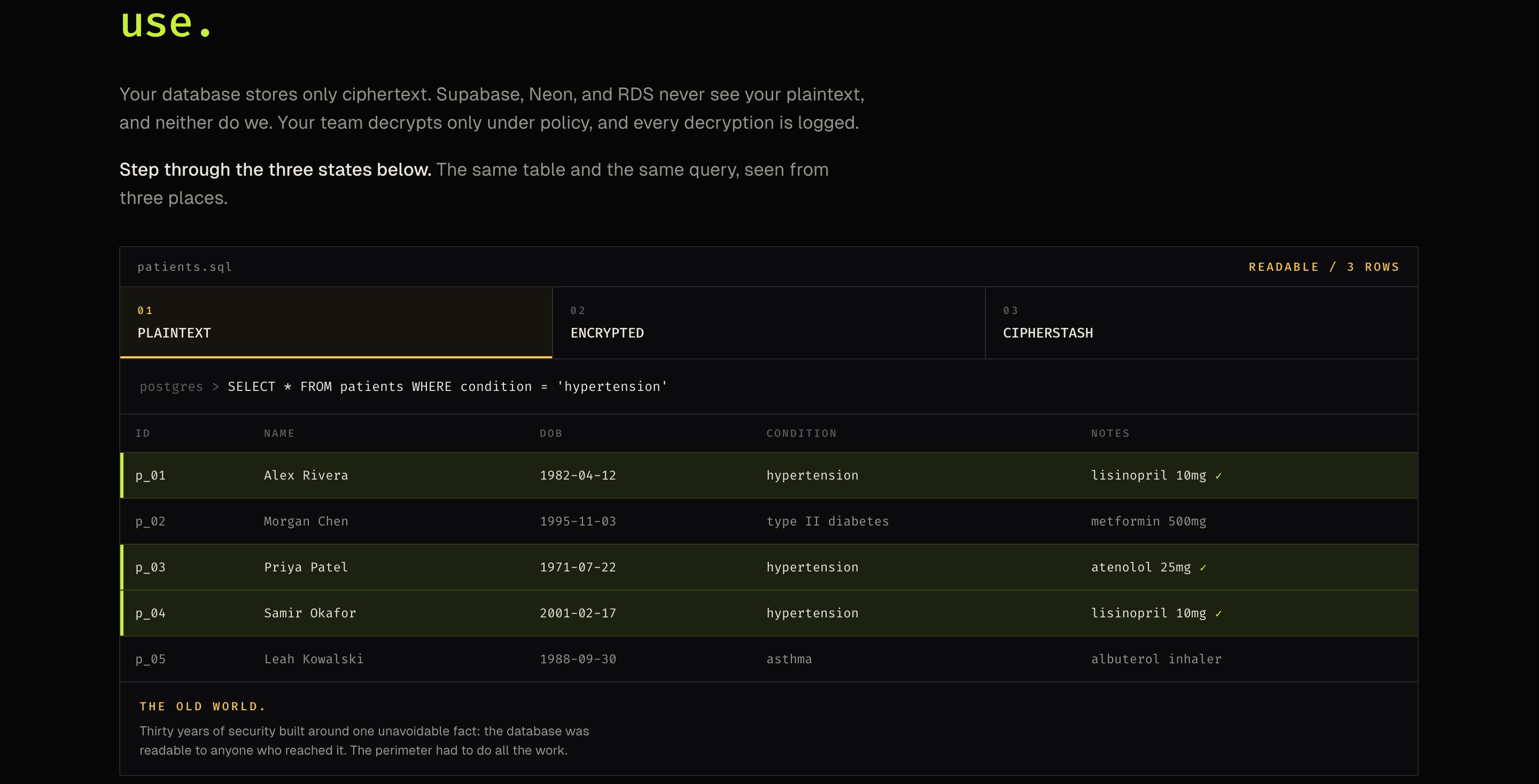The width and height of the screenshot is (1539, 784).
Task: Switch to the 01 PLAINTEXT tab
Action: tap(336, 323)
